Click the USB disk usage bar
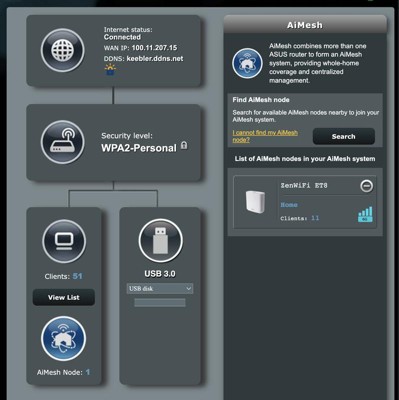Screen dimensions: 399x400 pos(160,303)
